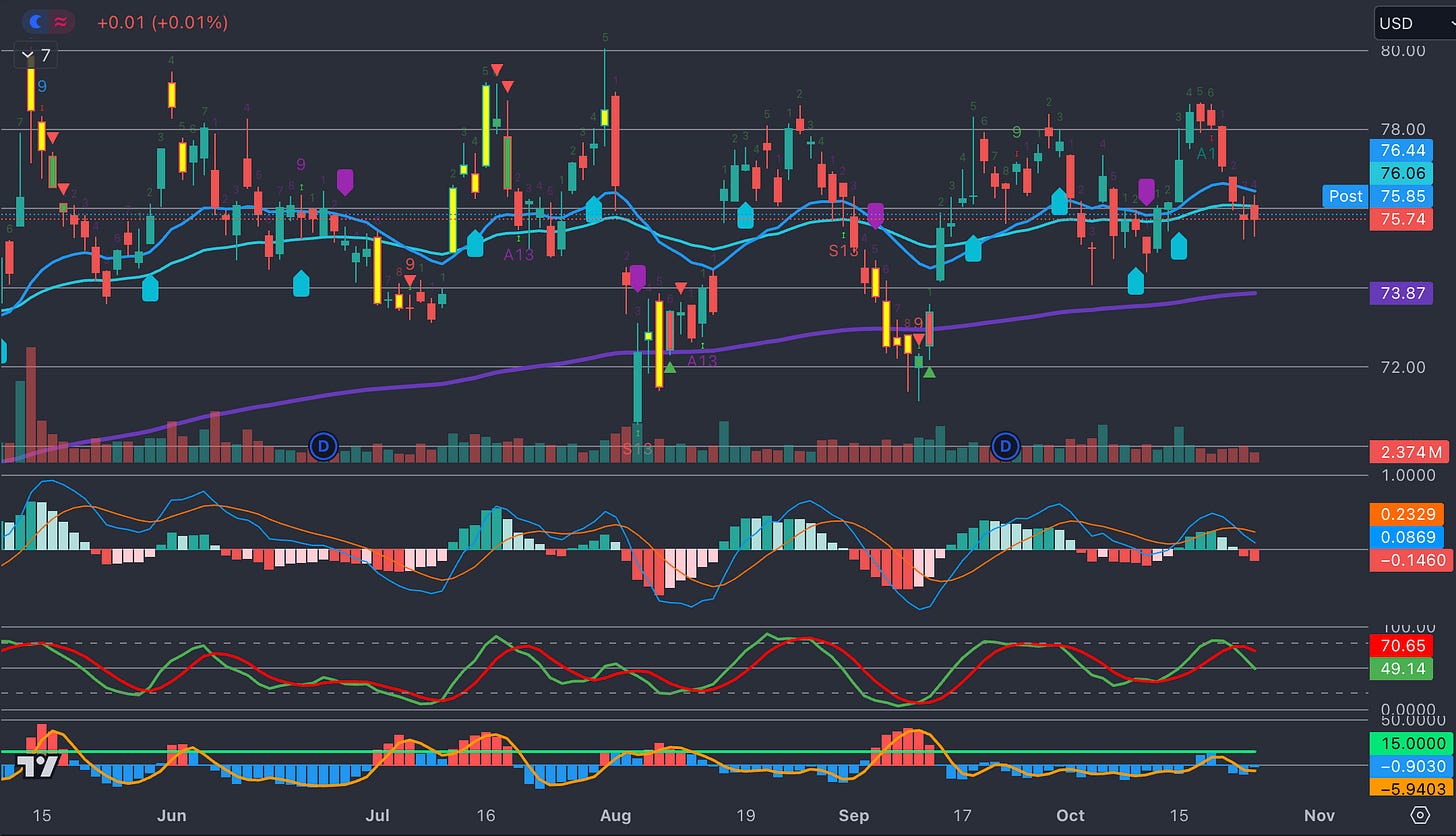Toggle the session switch at top left
Image resolution: width=1456 pixels, height=836 pixels.
point(47,21)
